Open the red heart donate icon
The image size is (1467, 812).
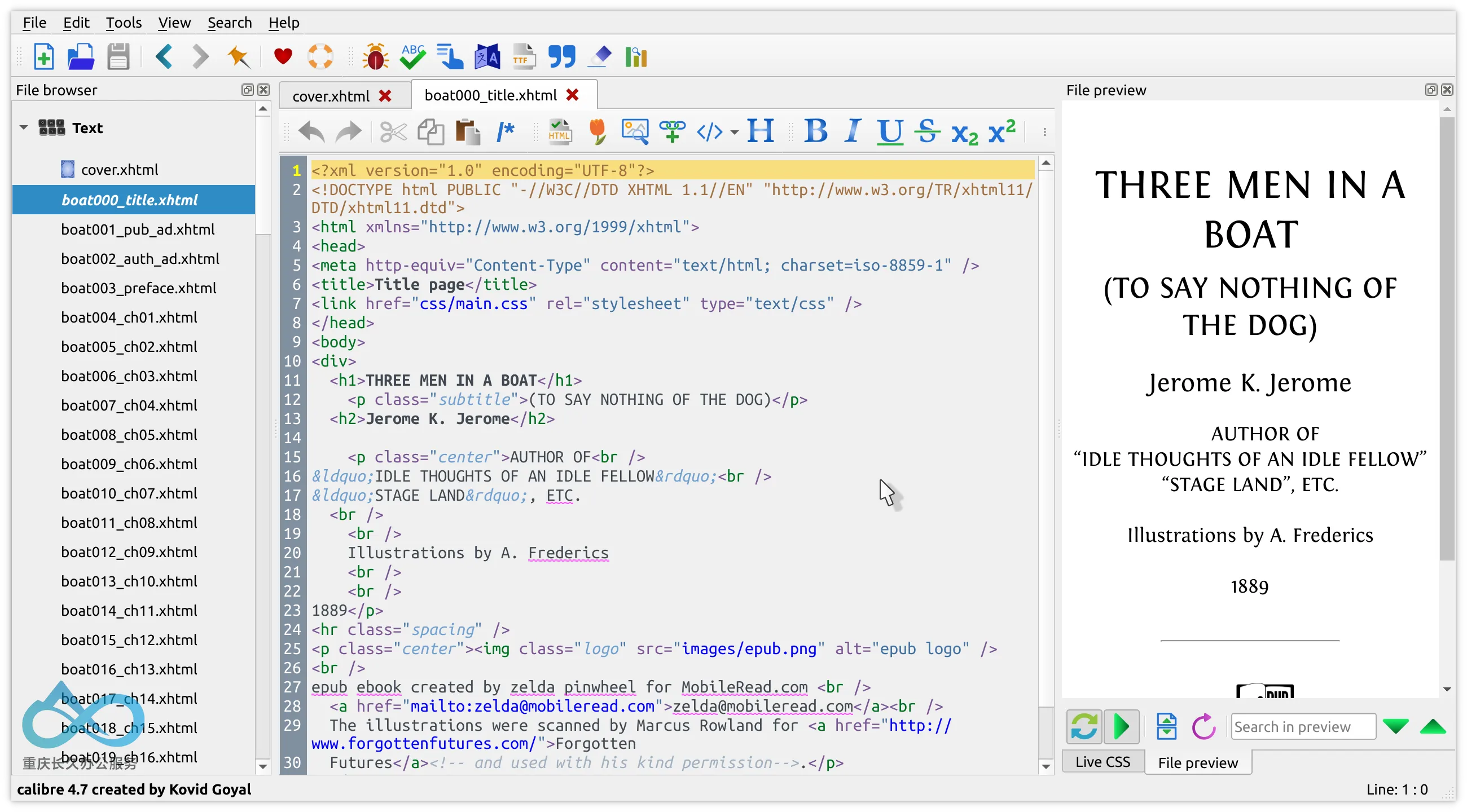pos(283,56)
